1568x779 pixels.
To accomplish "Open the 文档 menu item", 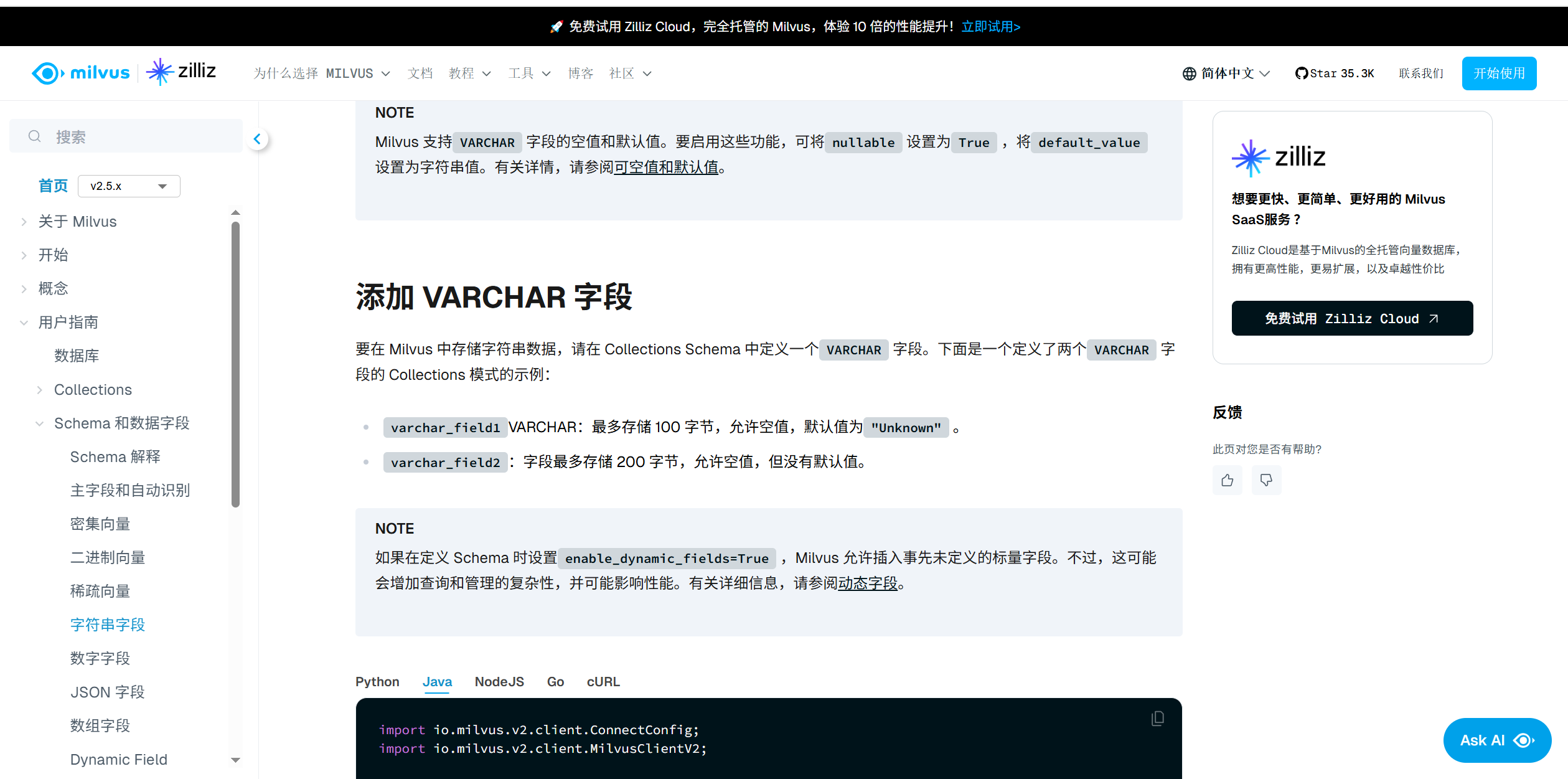I will point(420,73).
